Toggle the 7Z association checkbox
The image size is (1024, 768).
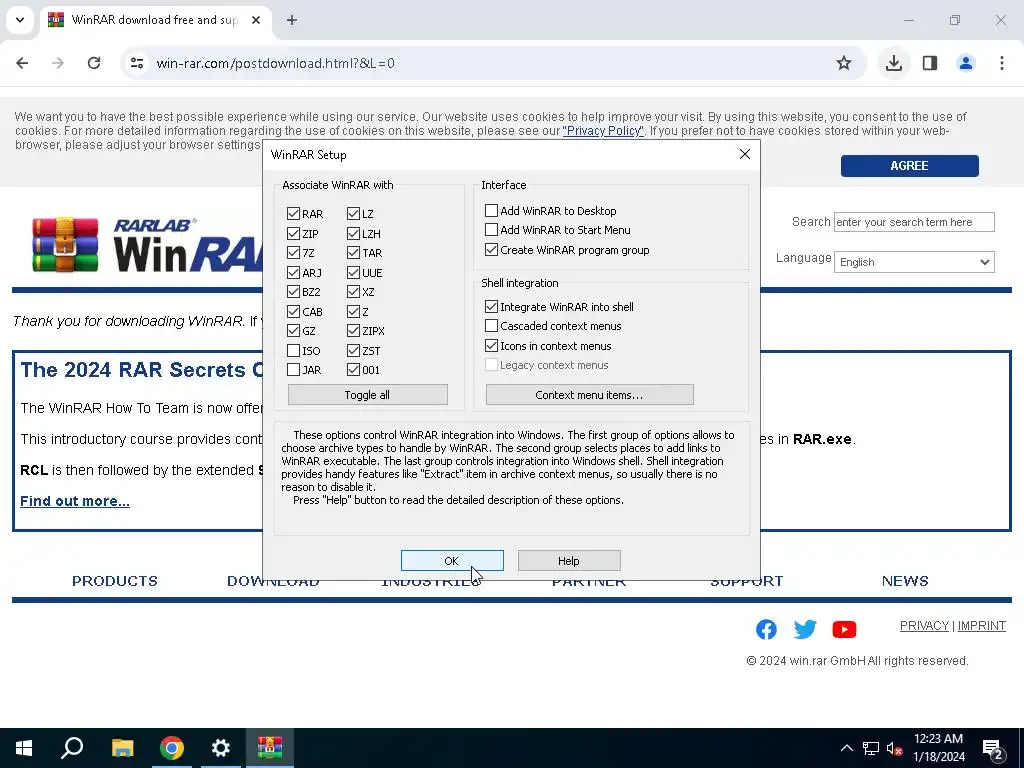(293, 253)
